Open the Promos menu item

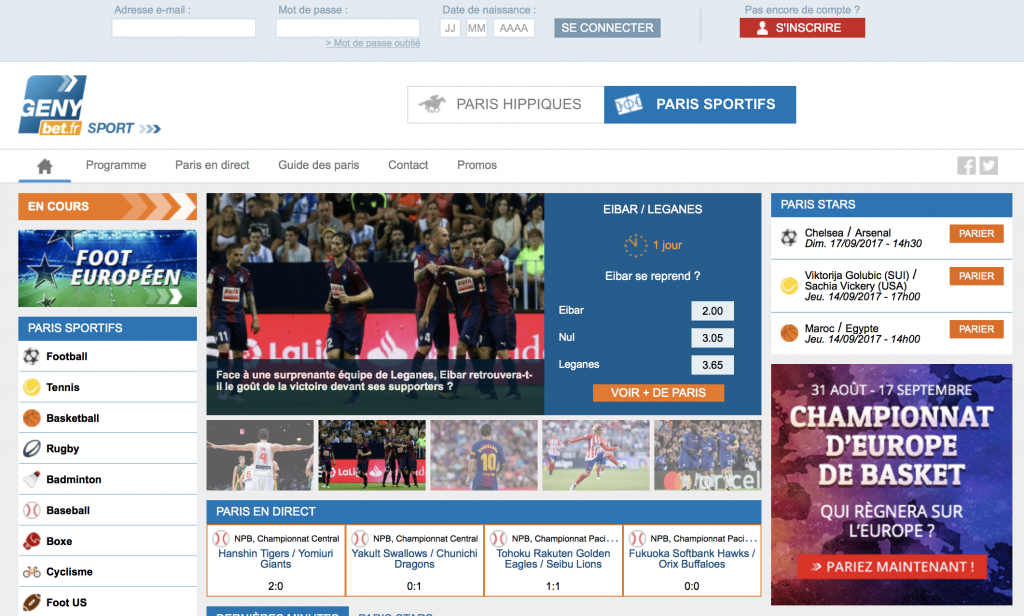(477, 165)
